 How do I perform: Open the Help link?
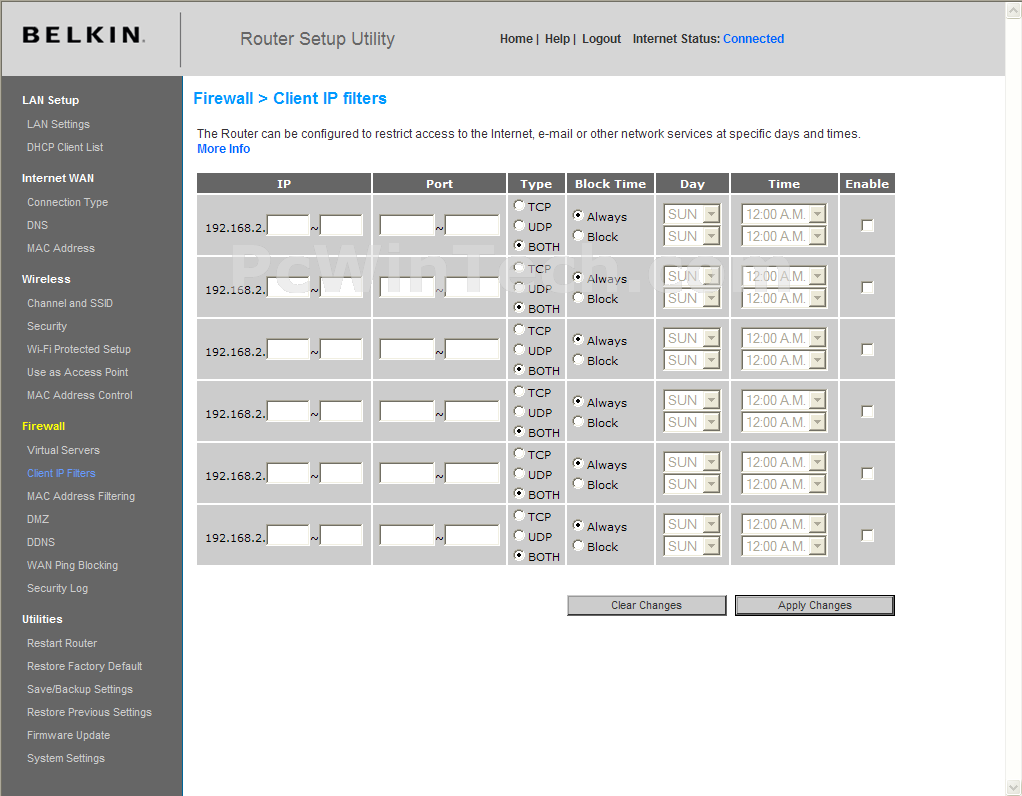pyautogui.click(x=557, y=38)
